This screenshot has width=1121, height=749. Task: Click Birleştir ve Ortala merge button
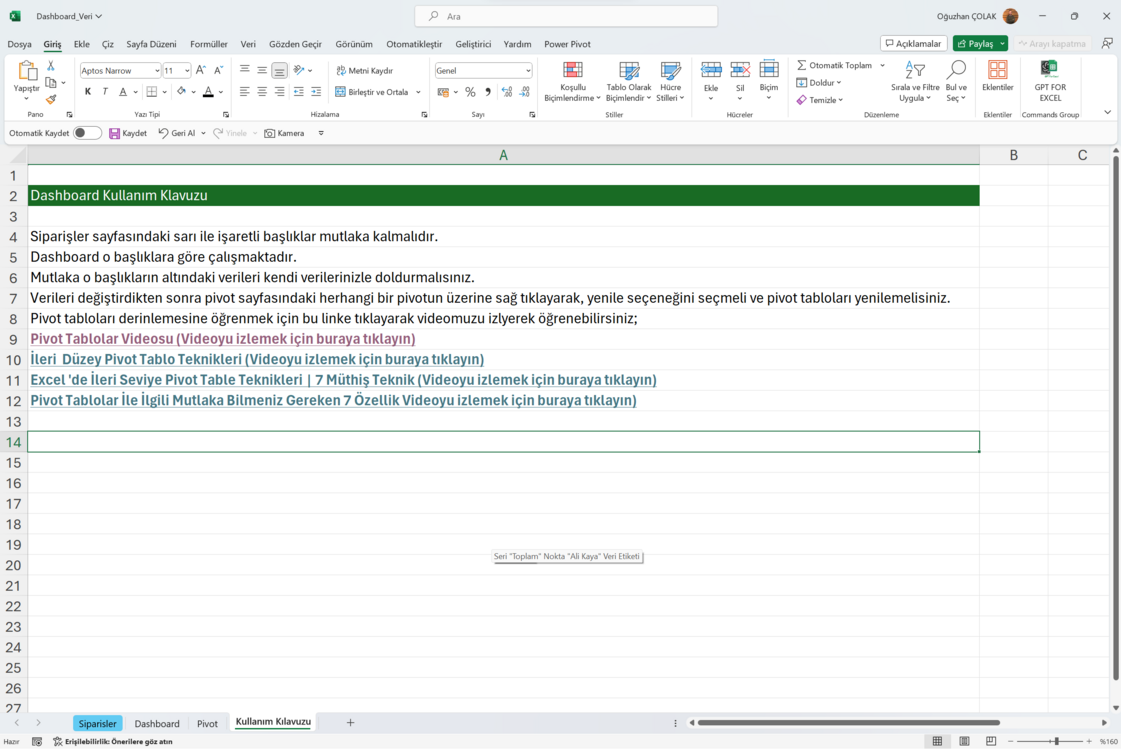coord(372,91)
